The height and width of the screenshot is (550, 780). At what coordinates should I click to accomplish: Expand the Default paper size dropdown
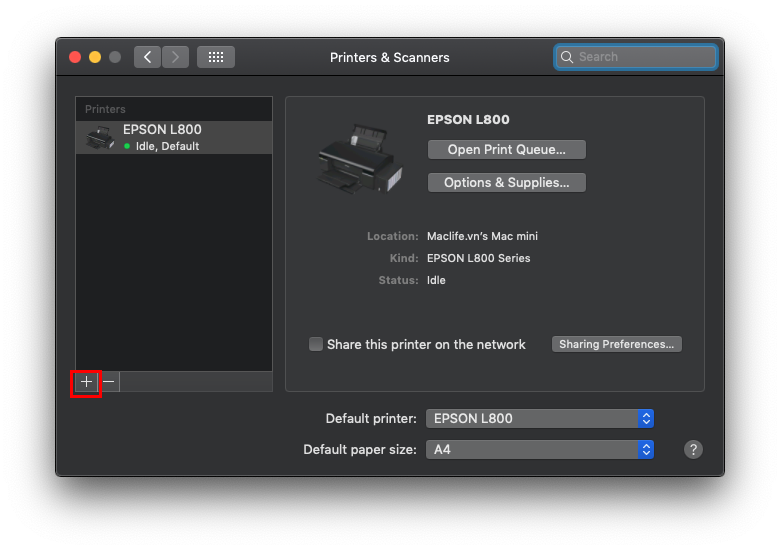pyautogui.click(x=540, y=450)
